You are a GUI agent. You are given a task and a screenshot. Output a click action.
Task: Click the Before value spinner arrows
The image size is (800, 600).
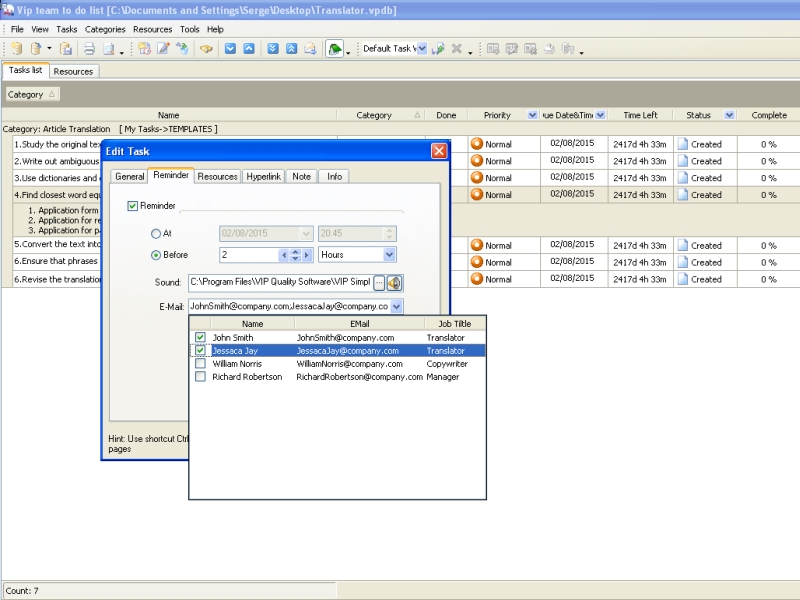(x=295, y=255)
